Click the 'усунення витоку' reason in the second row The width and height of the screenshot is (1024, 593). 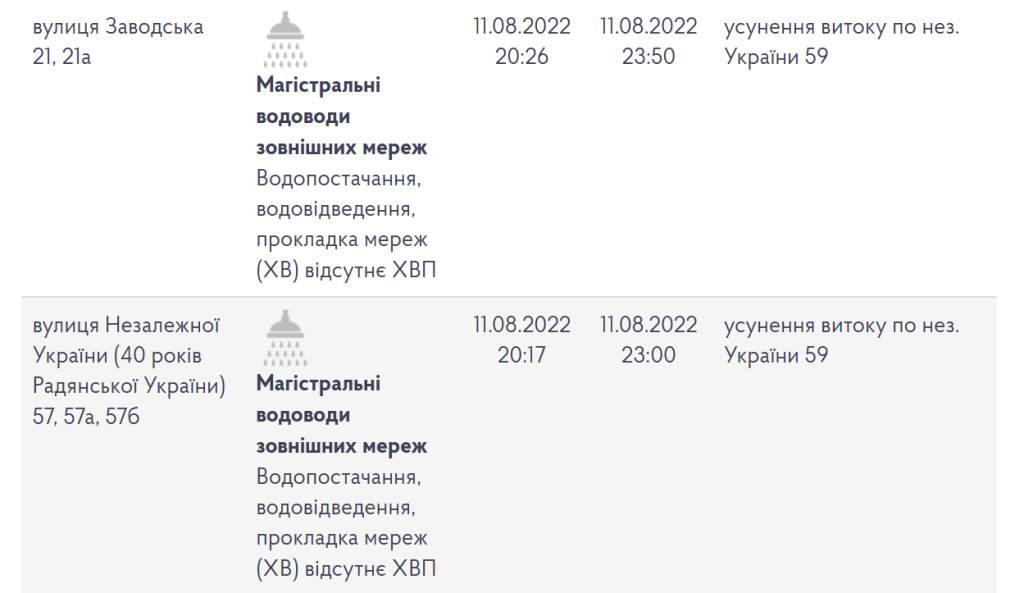(841, 325)
